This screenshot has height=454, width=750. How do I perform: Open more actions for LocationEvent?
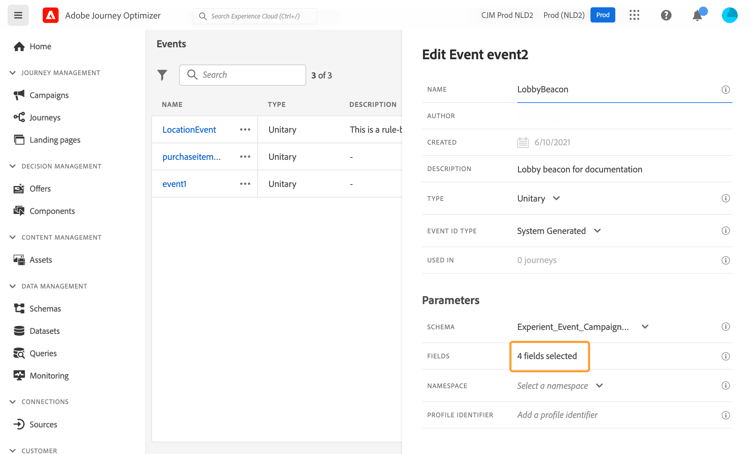(245, 130)
